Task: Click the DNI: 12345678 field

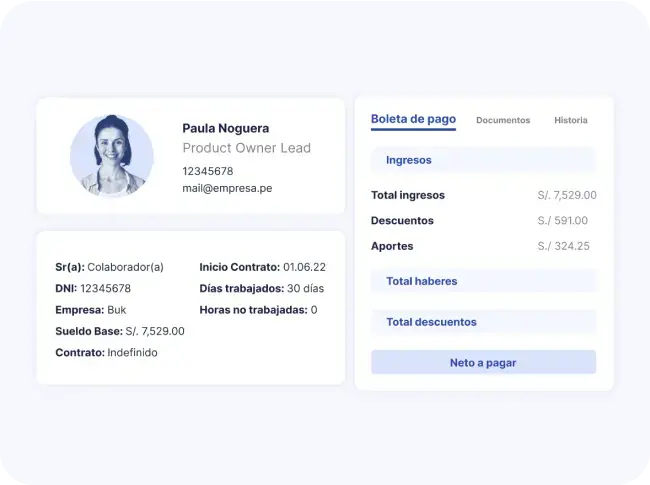Action: click(93, 289)
